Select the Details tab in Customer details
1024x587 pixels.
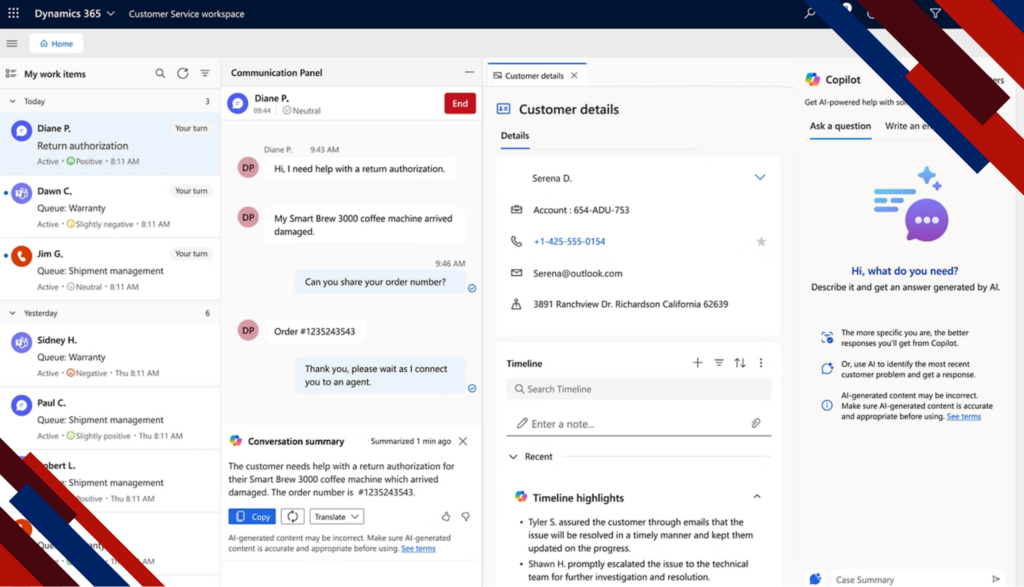[x=513, y=136]
